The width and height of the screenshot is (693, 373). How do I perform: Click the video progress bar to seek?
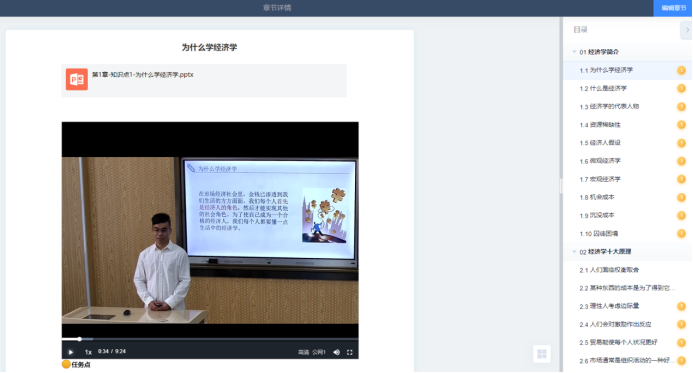click(x=210, y=339)
